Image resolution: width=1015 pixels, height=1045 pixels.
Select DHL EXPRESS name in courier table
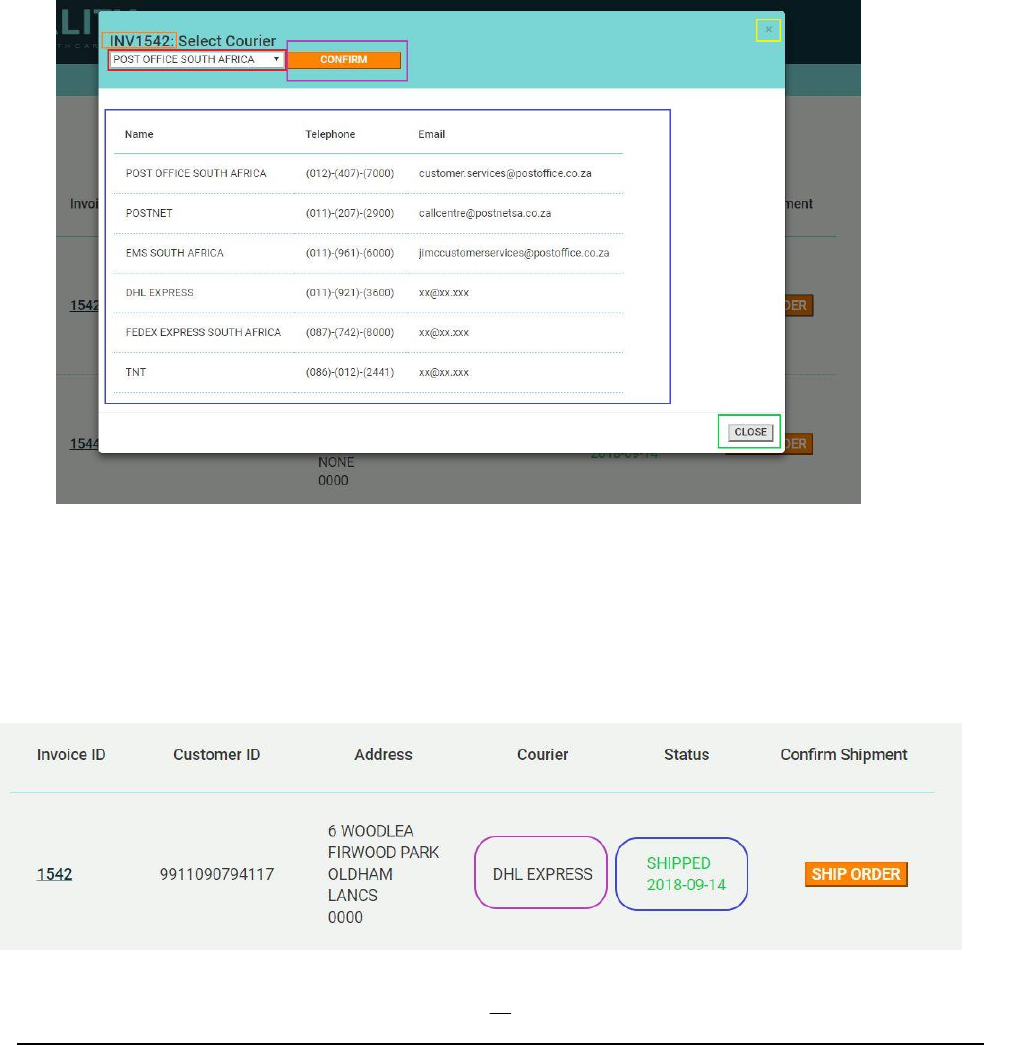[159, 293]
